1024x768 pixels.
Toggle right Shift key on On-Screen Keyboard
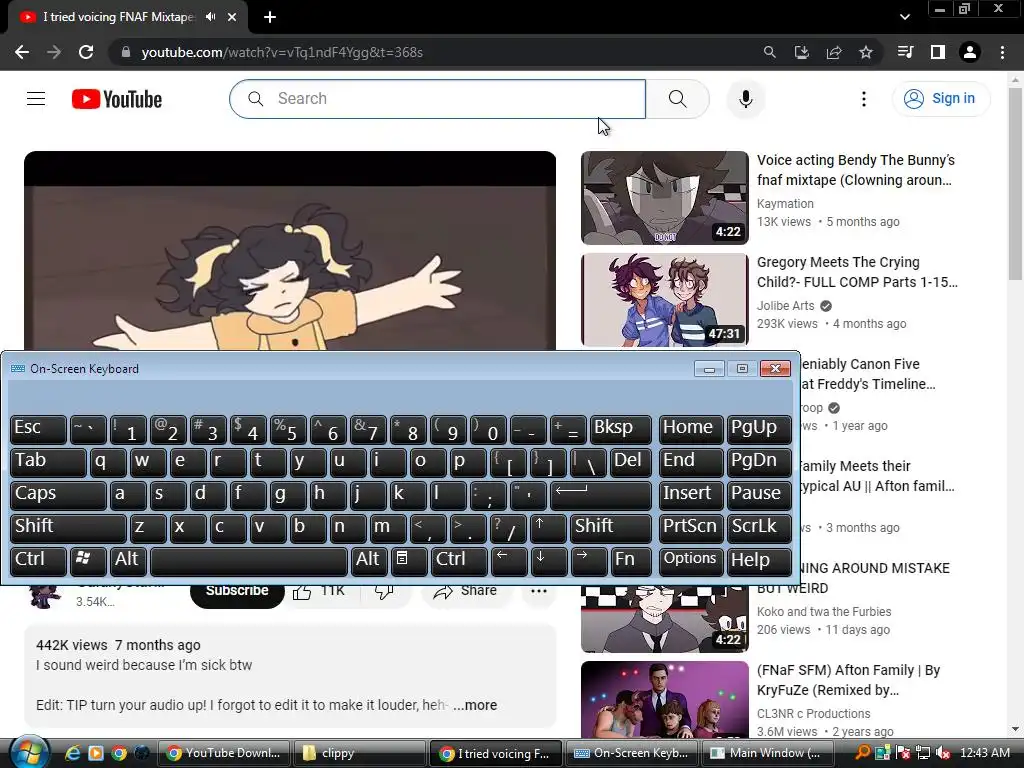611,528
